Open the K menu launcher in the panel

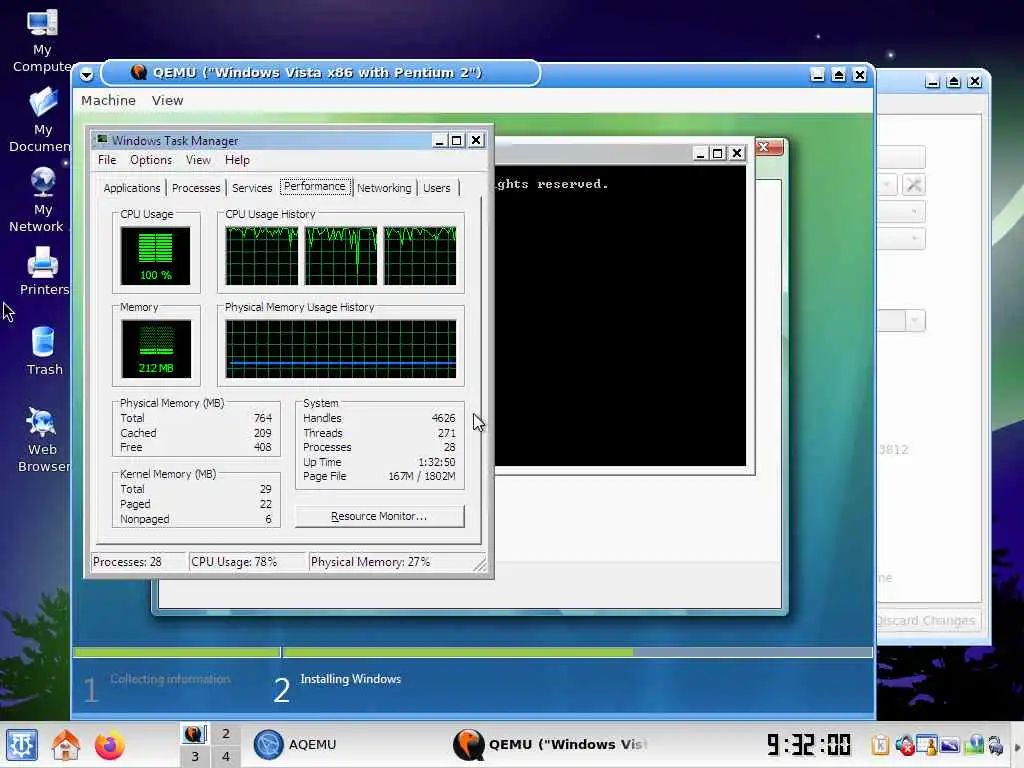(x=22, y=745)
